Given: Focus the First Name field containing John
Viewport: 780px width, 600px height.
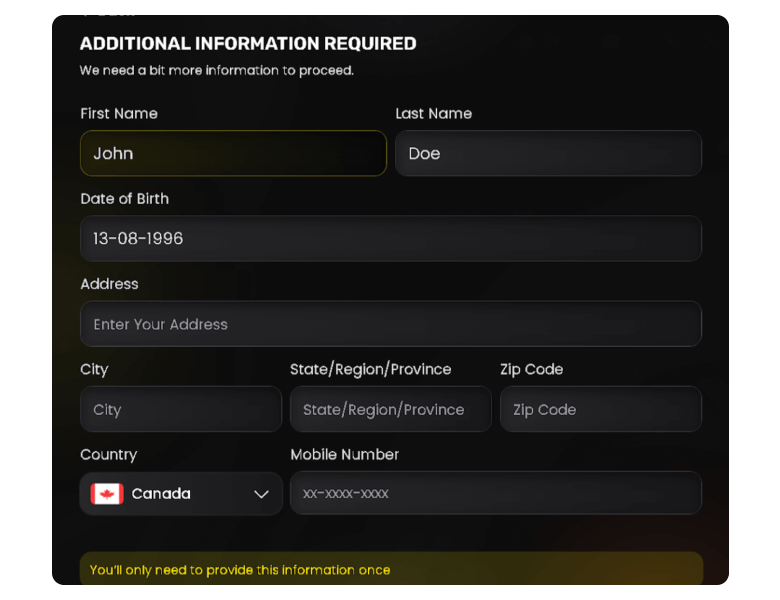Looking at the screenshot, I should pyautogui.click(x=233, y=153).
